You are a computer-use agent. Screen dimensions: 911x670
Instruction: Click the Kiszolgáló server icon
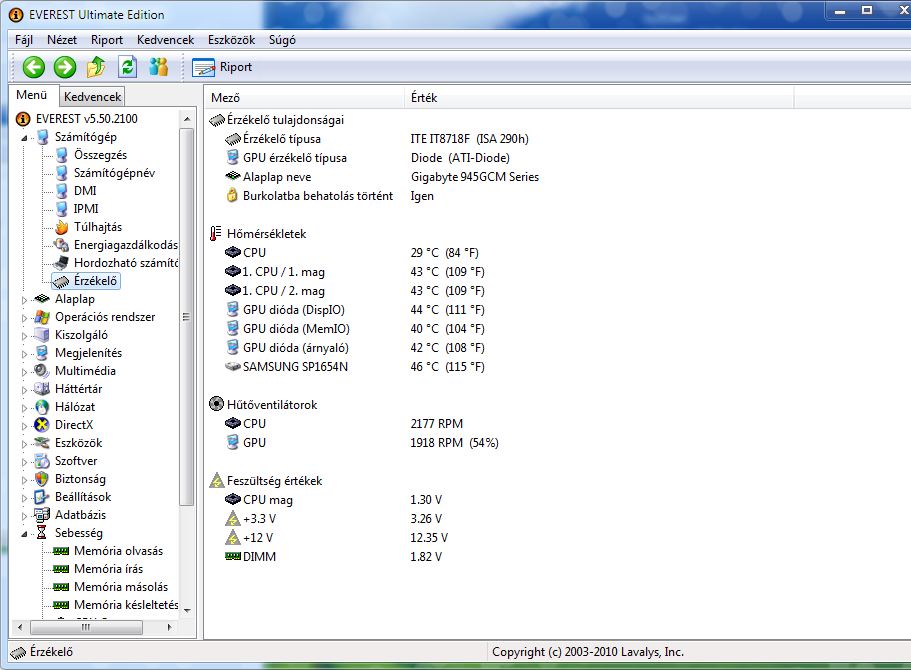(42, 335)
